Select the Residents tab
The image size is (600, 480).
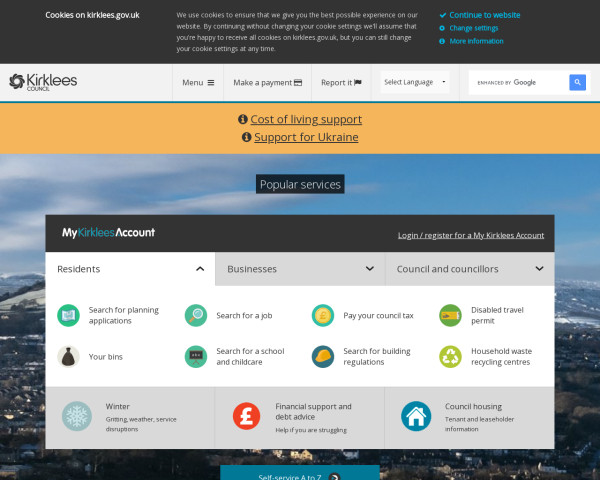[130, 269]
